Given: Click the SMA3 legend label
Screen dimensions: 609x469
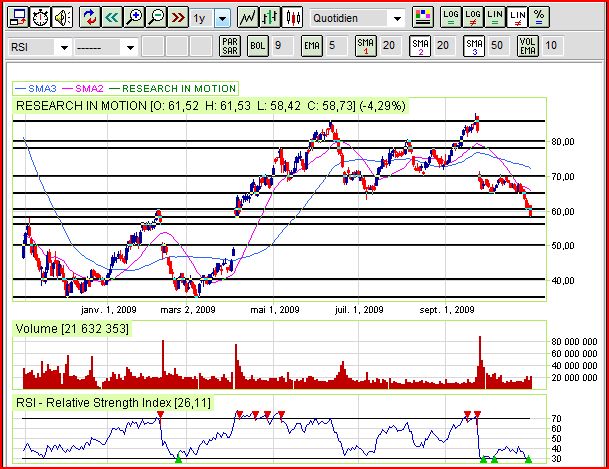Looking at the screenshot, I should click(x=42, y=89).
